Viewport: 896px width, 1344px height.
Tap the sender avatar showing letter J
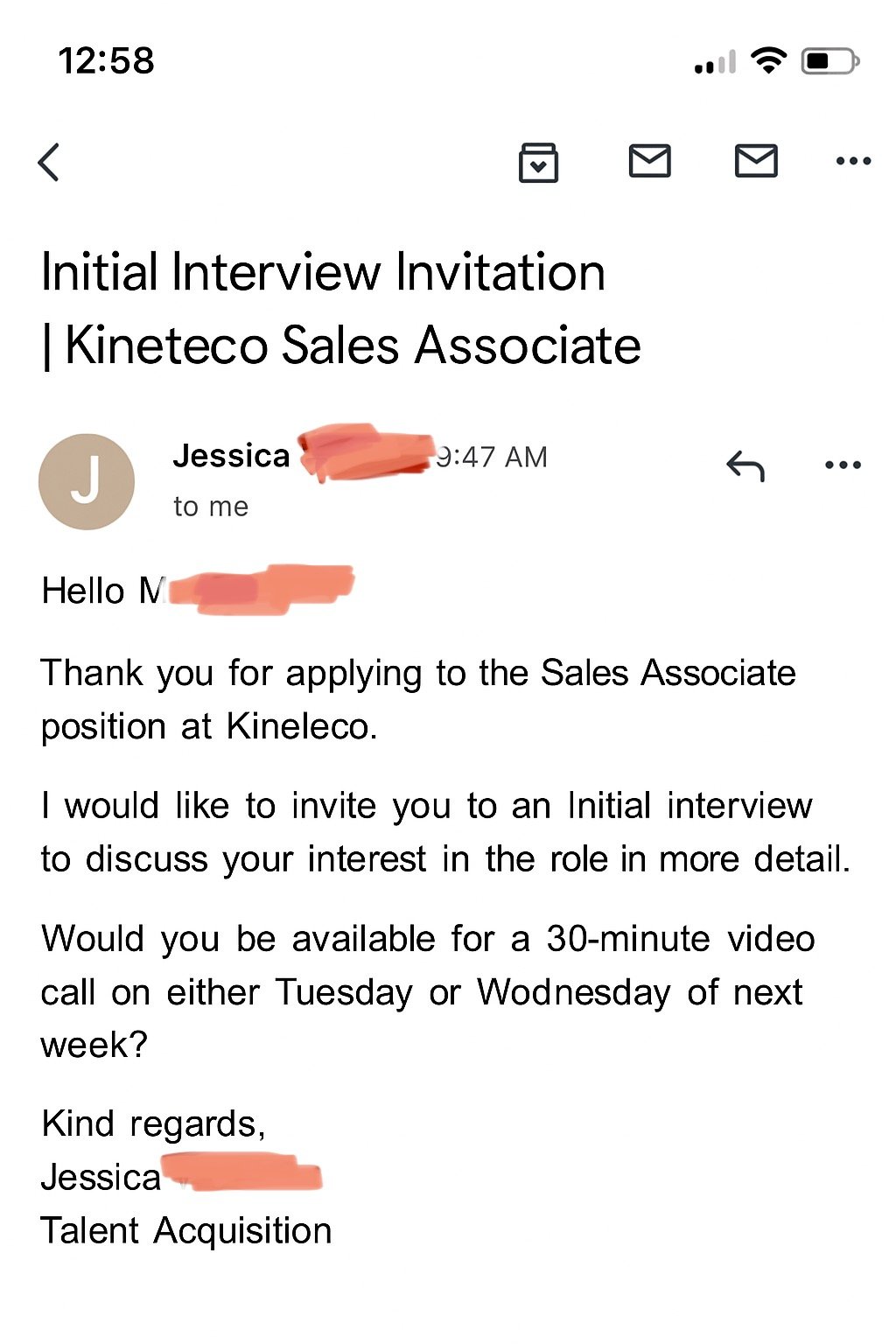click(x=87, y=482)
